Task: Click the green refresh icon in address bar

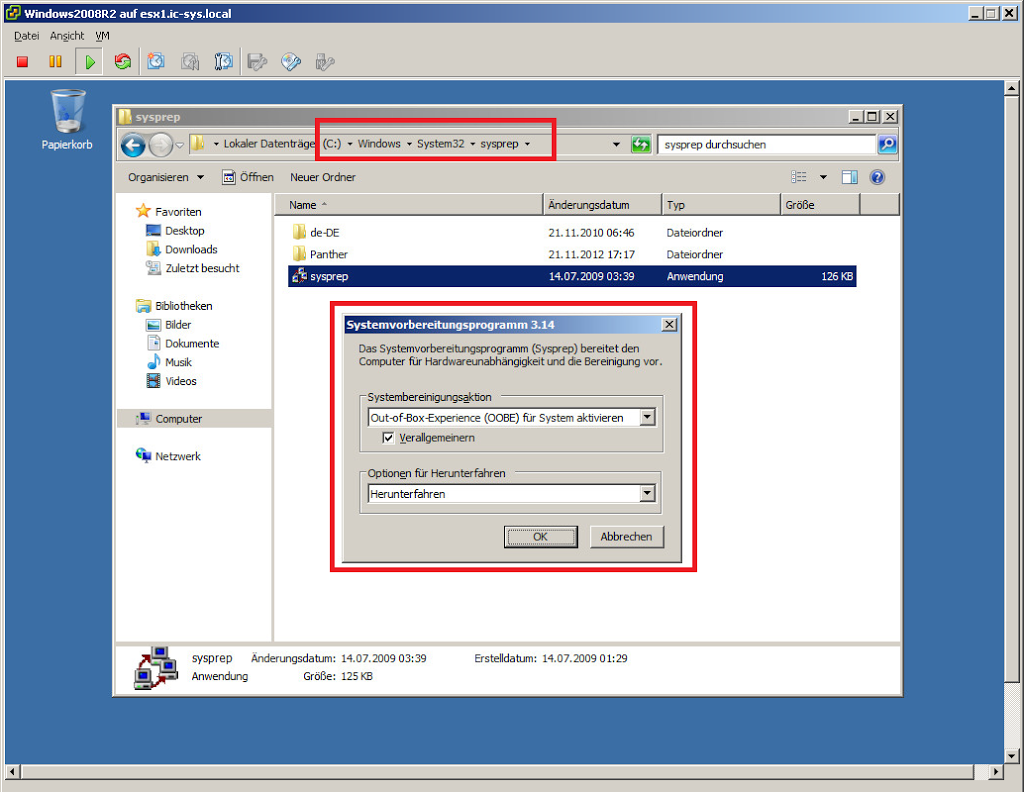Action: click(641, 145)
